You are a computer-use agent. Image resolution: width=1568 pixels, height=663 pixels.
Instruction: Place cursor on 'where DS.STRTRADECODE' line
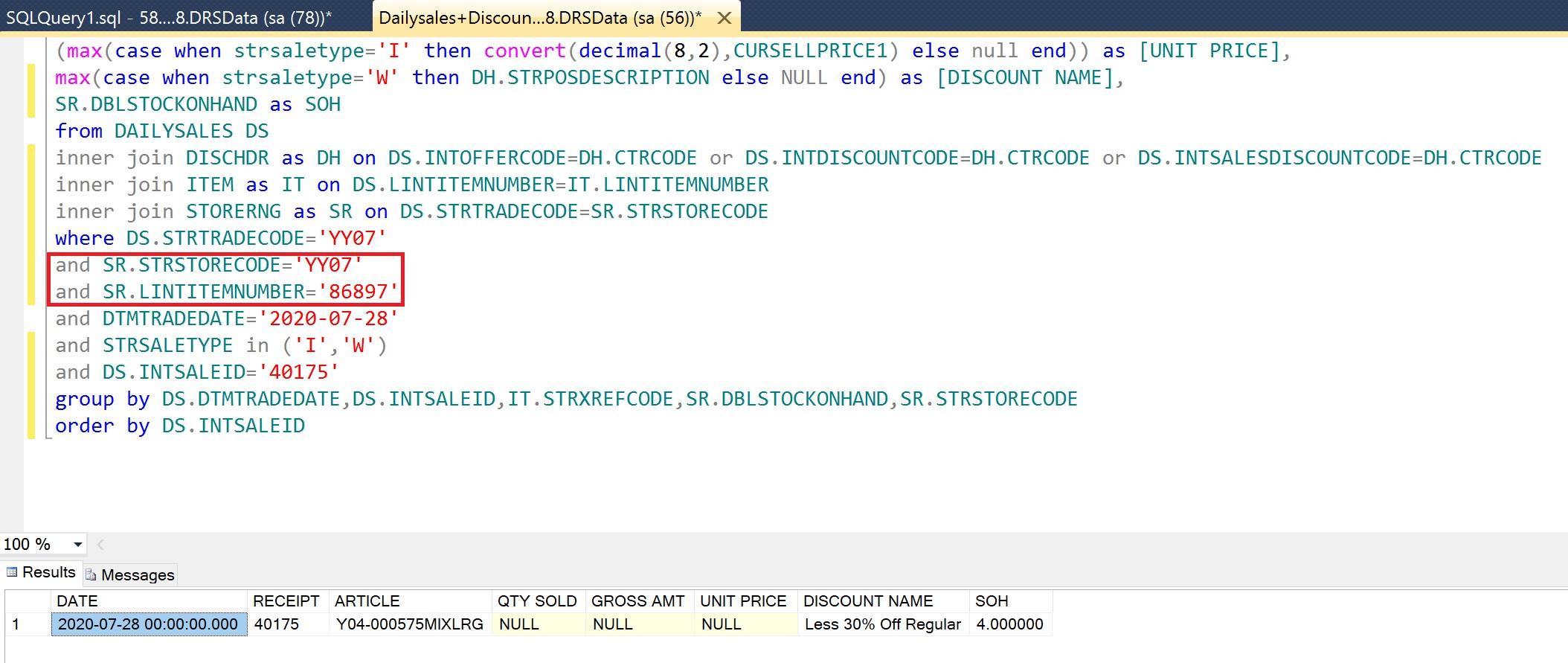coord(221,238)
